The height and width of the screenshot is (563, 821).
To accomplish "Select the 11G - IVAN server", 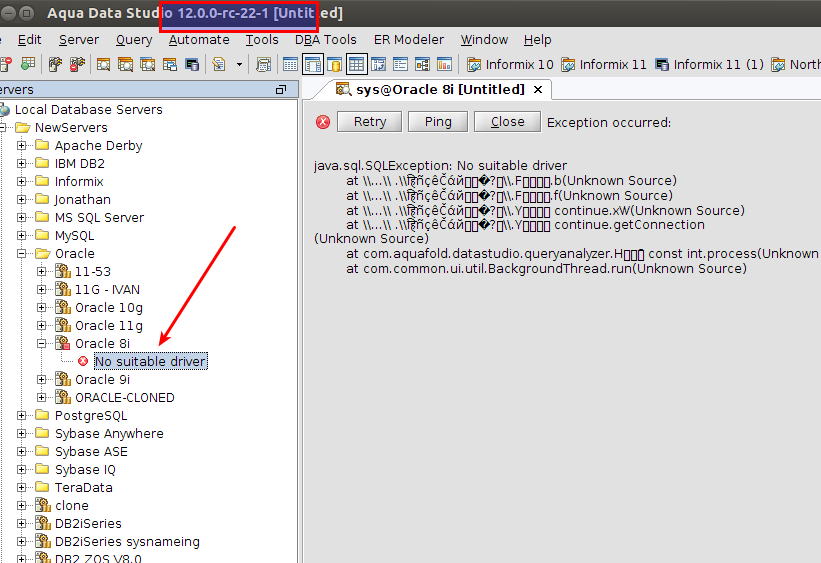I will [107, 290].
